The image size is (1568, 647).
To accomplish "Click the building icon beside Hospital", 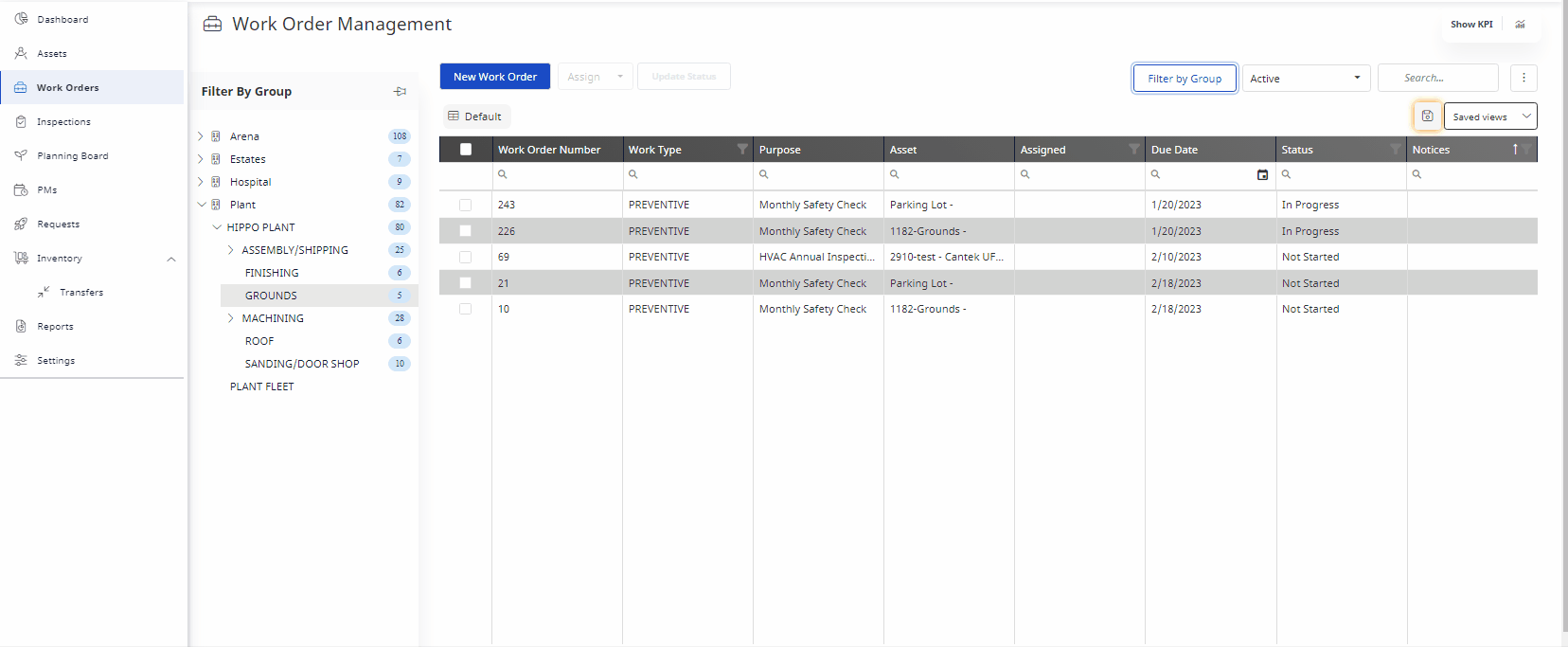I will (216, 182).
